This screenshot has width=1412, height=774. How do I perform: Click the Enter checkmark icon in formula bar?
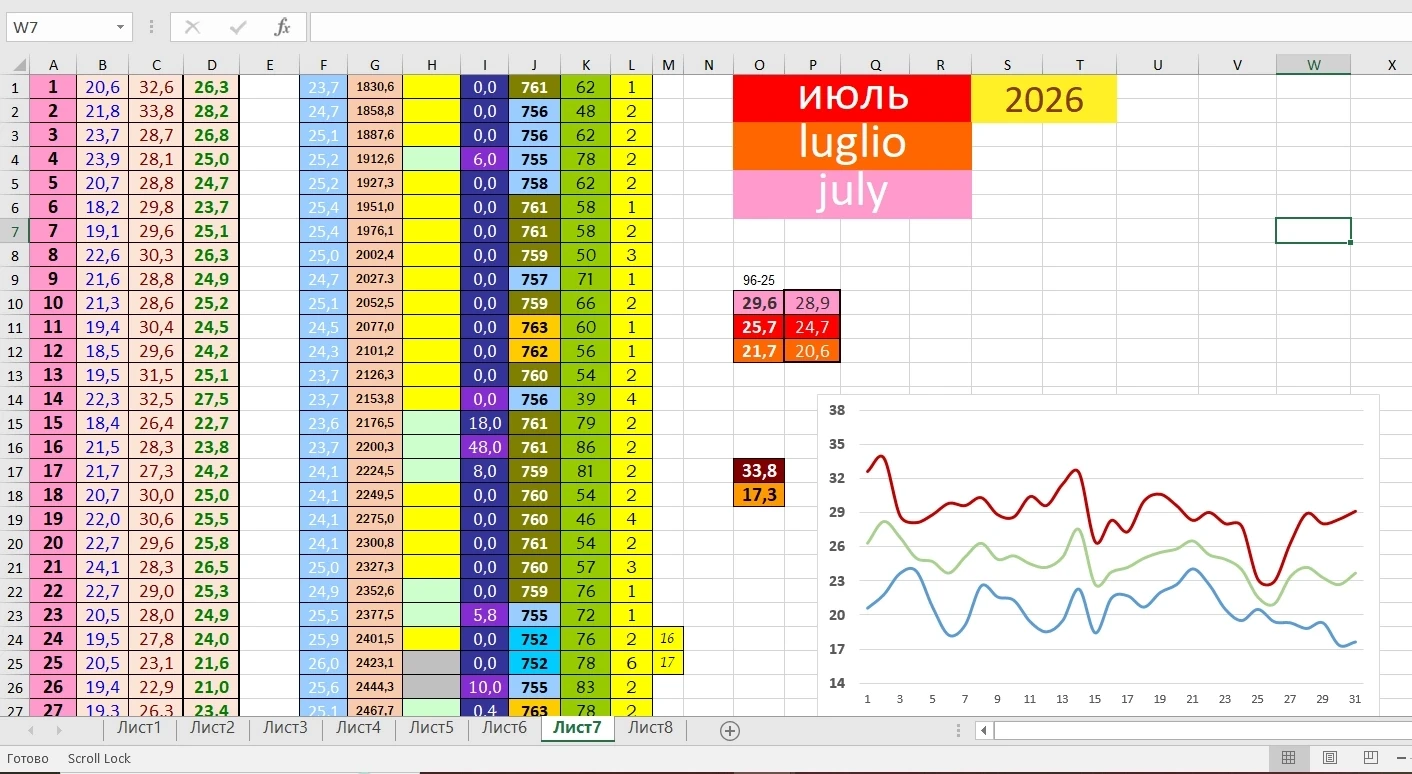(238, 27)
